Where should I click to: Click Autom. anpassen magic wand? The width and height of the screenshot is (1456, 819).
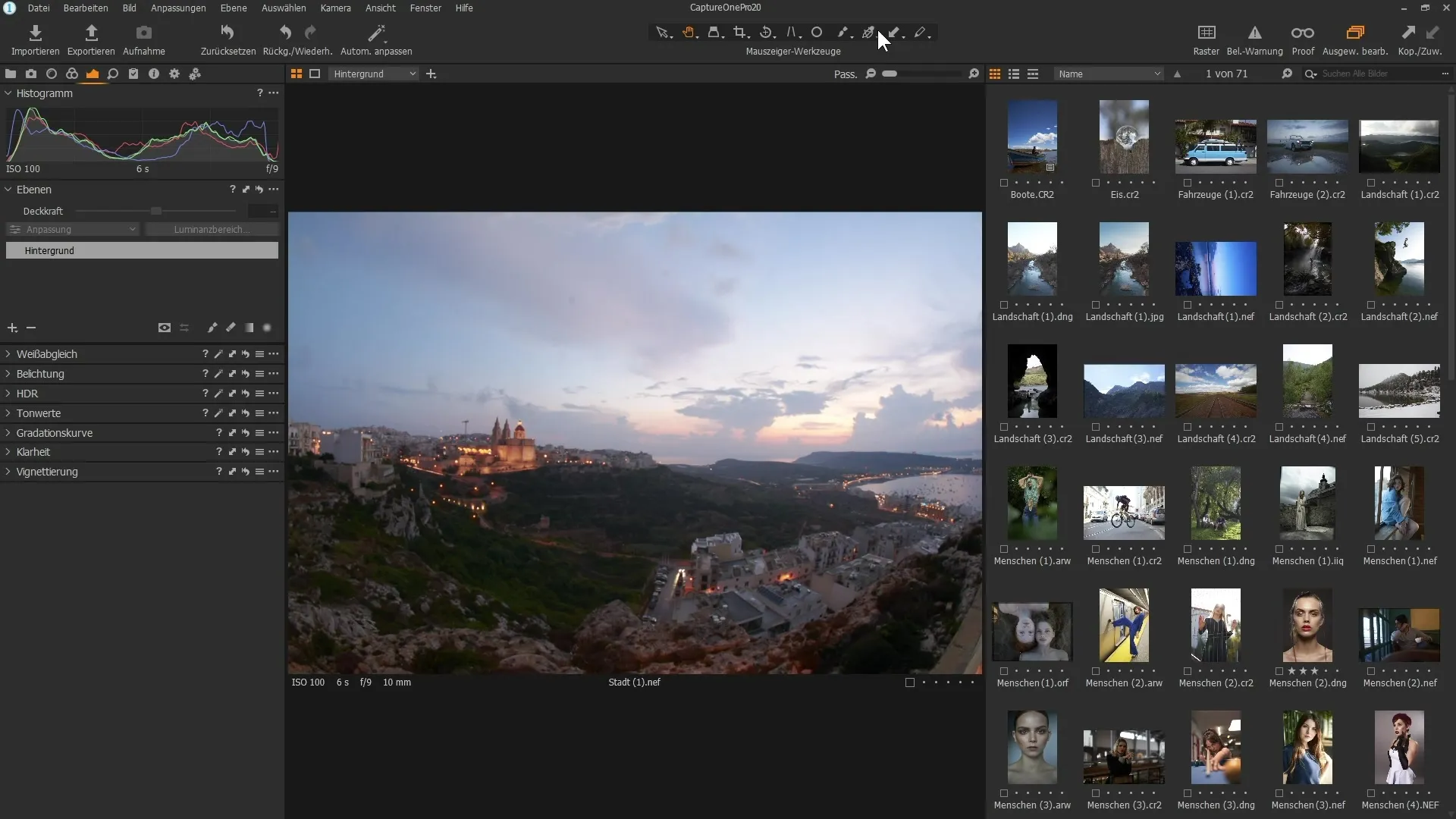(x=376, y=39)
